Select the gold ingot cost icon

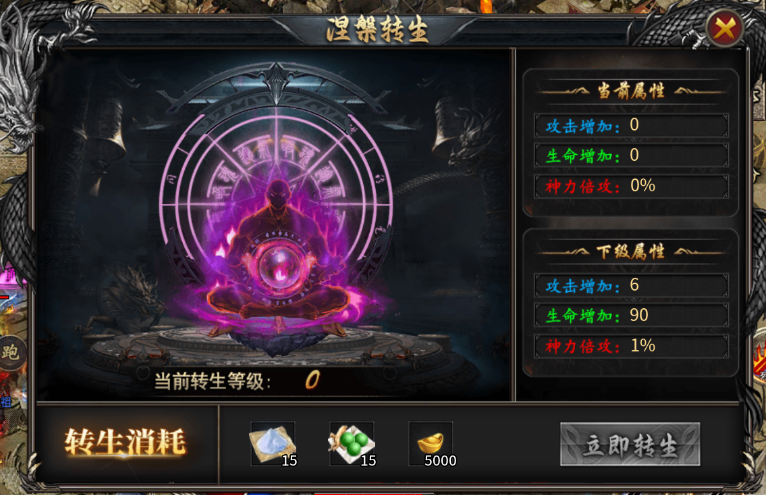tap(431, 443)
